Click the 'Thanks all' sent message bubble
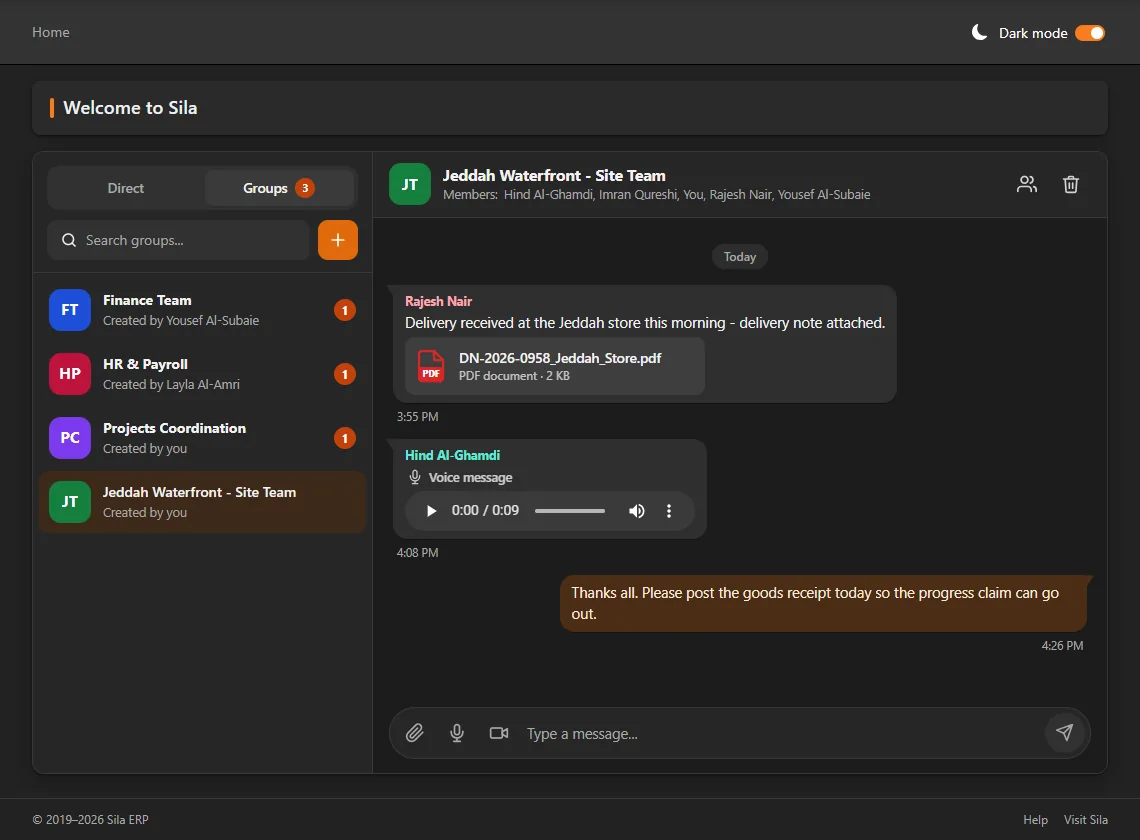The width and height of the screenshot is (1140, 840). point(823,604)
